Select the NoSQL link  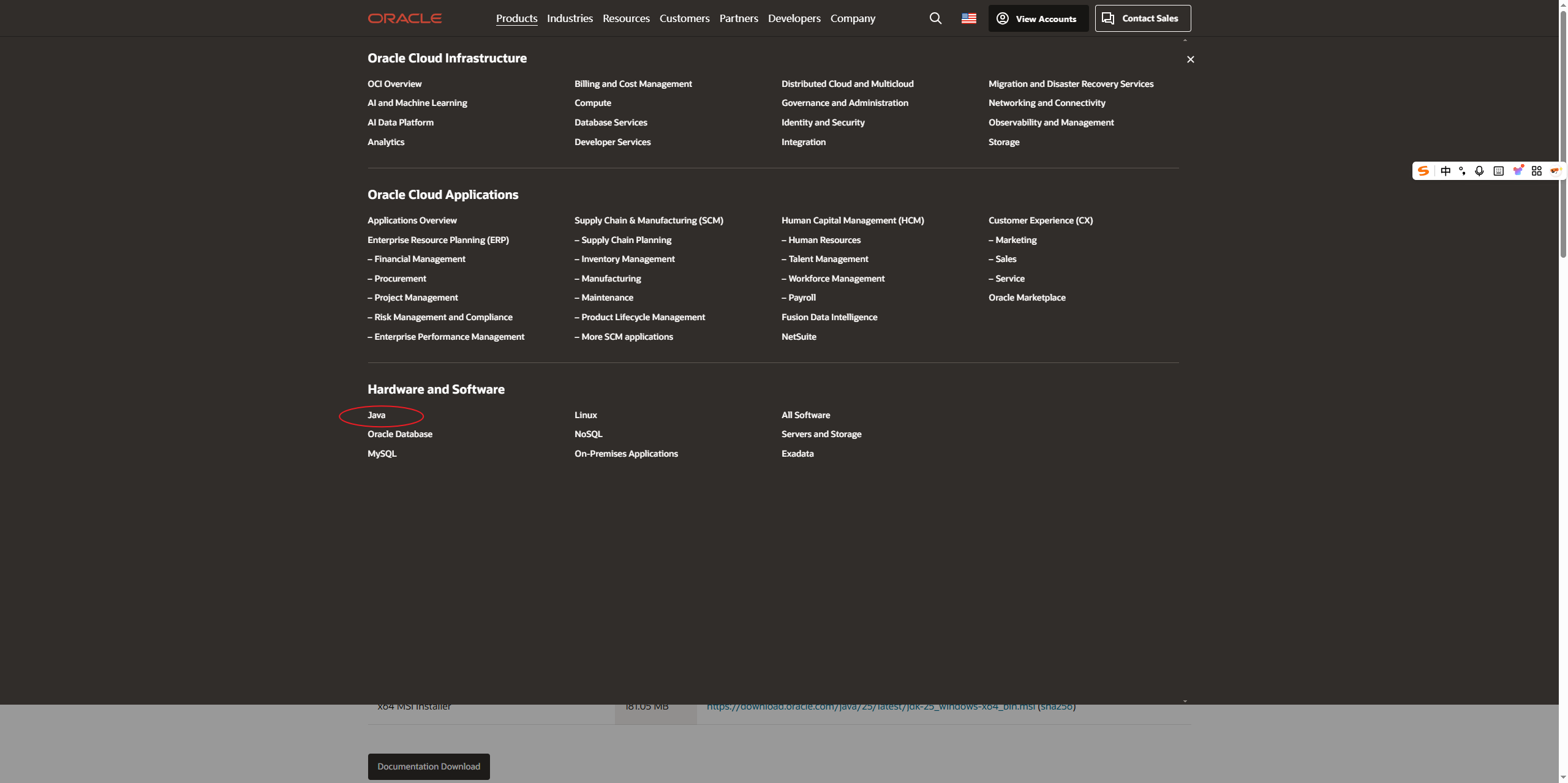click(589, 434)
